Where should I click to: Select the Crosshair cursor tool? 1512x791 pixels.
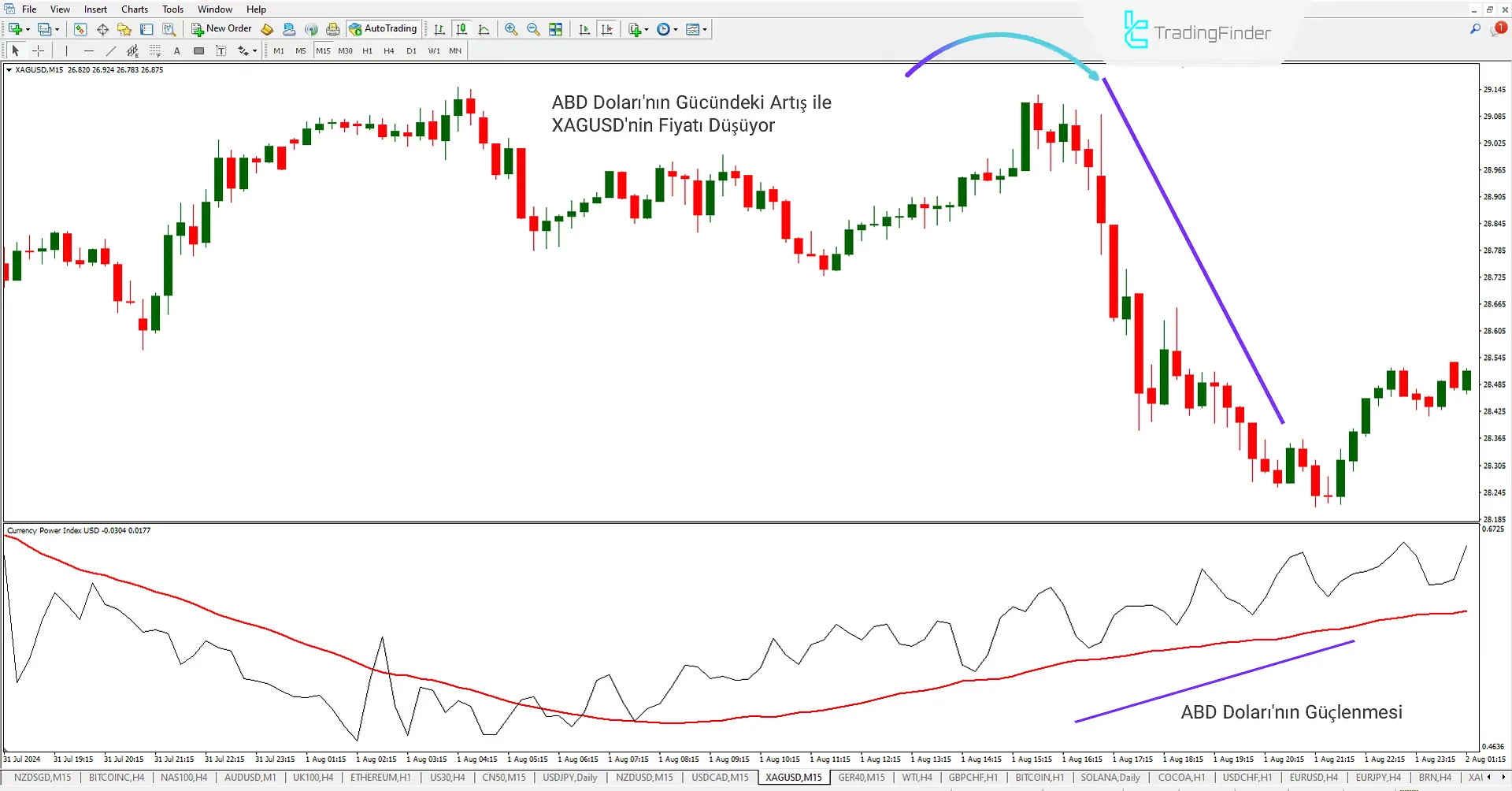tap(38, 50)
